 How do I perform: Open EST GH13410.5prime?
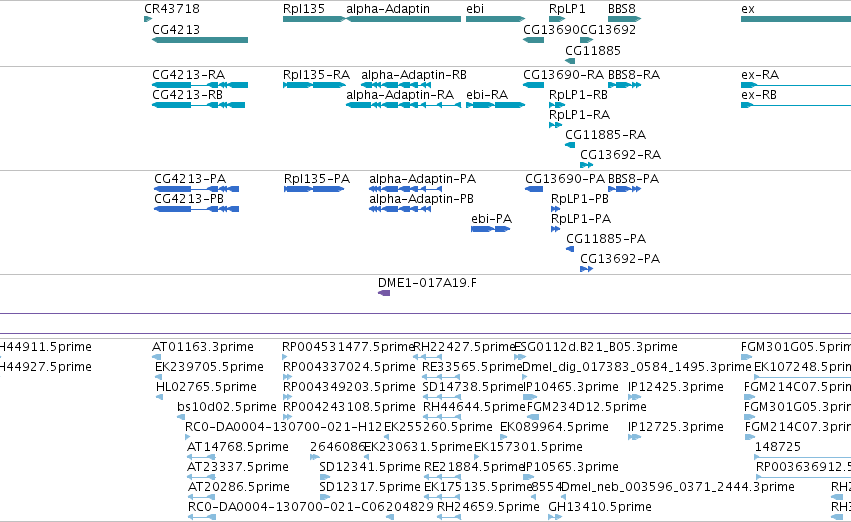point(555,518)
